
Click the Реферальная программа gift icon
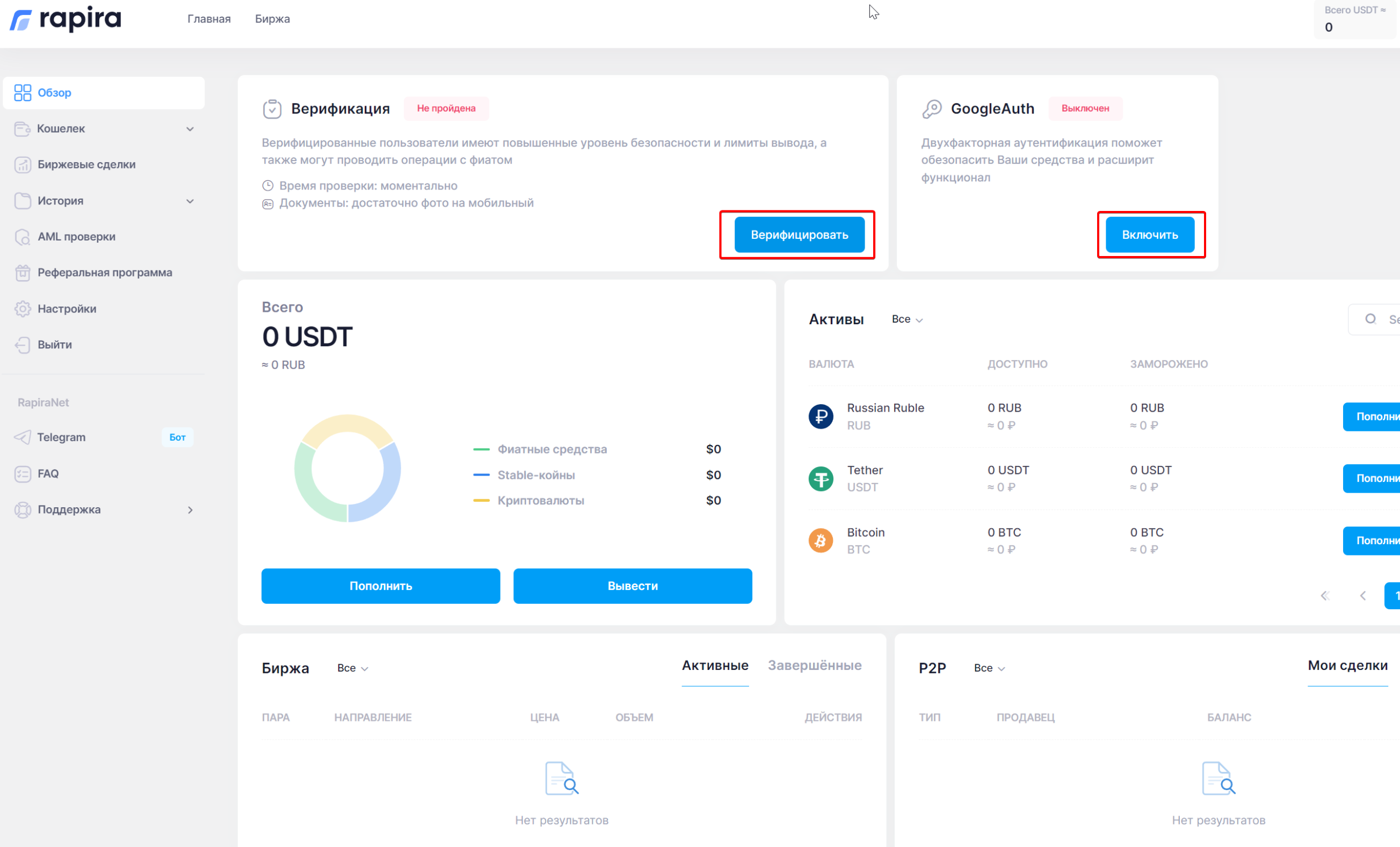pos(23,273)
